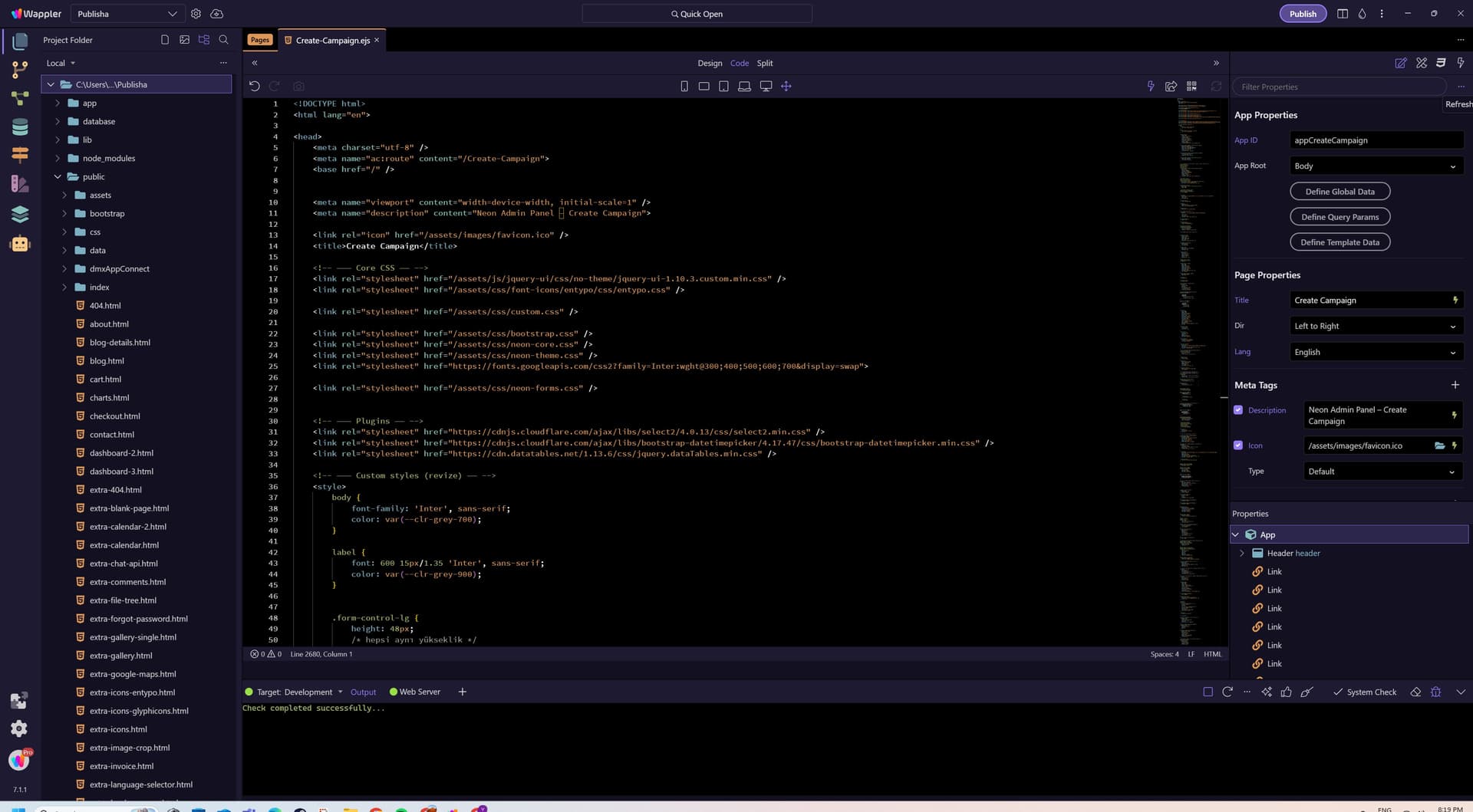Click the cloud icon next to project settings
The width and height of the screenshot is (1473, 812).
217,14
